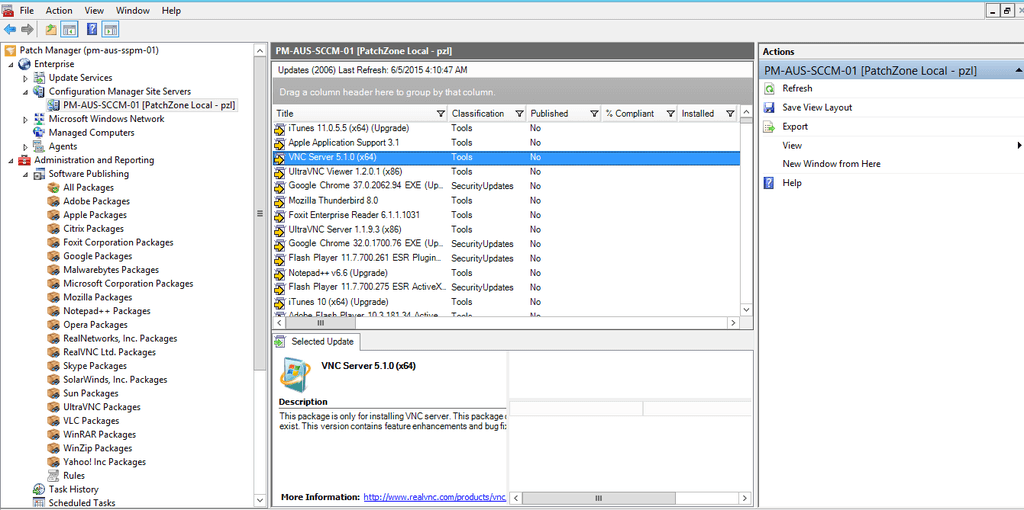
Task: Select the UltraVNC Viewer 1.2.0.1 (x86) row
Action: click(506, 172)
